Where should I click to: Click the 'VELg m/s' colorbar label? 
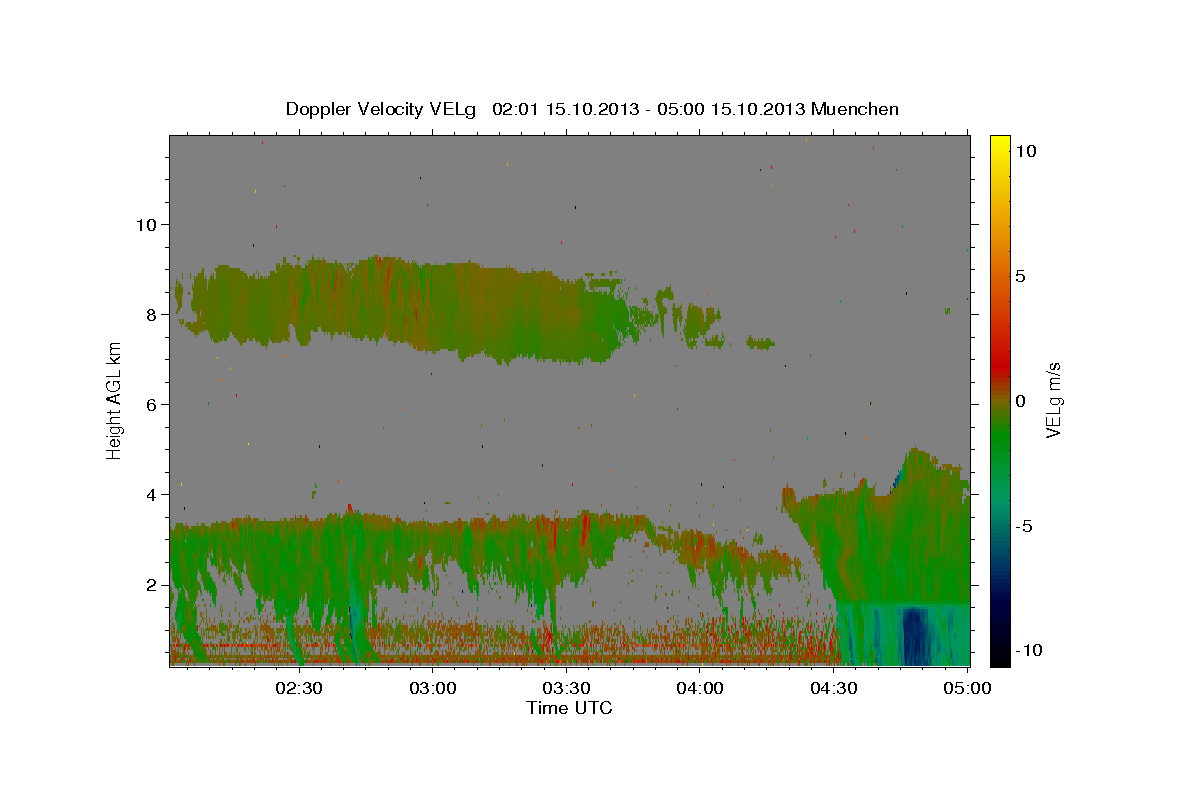pyautogui.click(x=1054, y=400)
